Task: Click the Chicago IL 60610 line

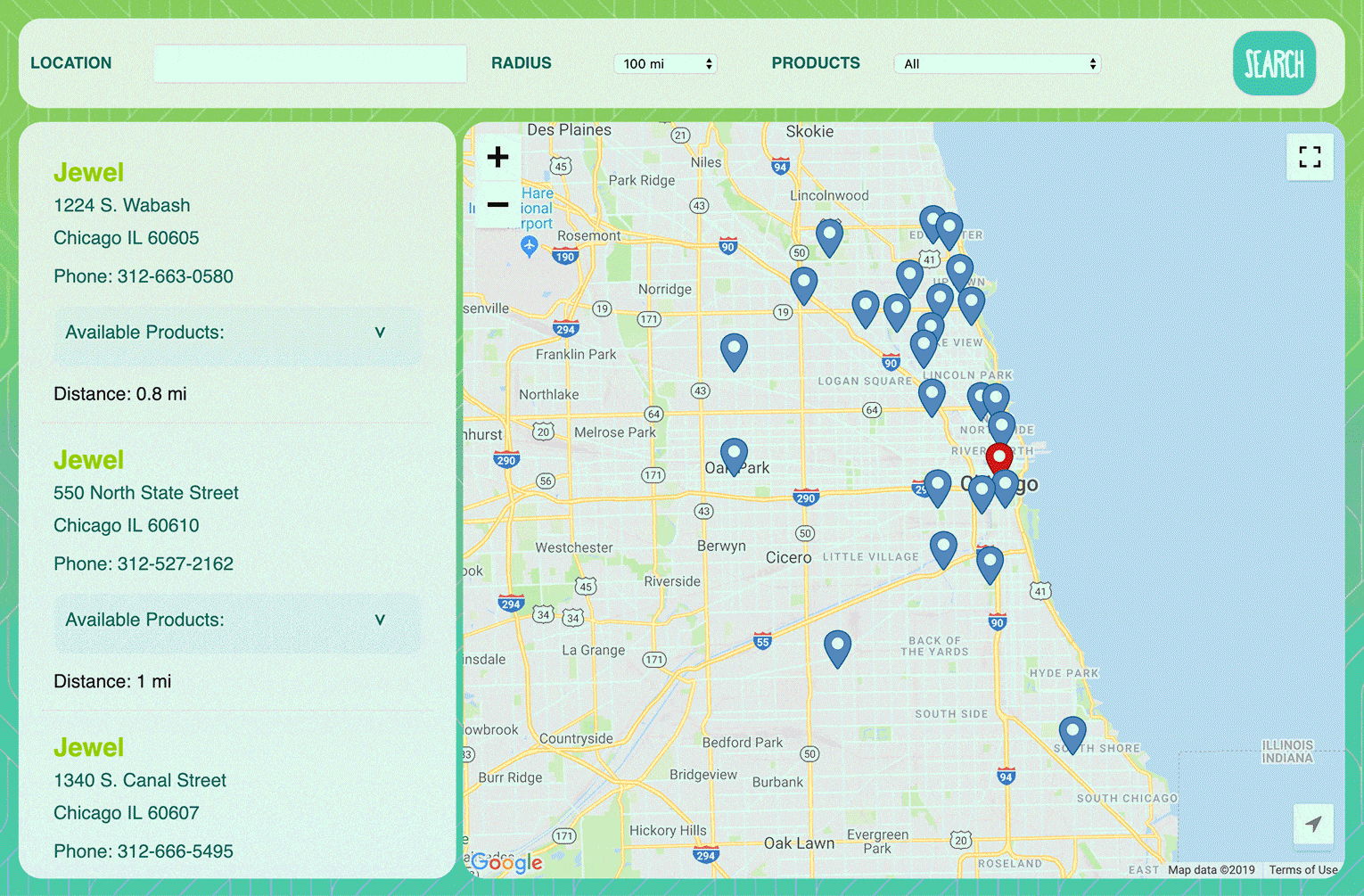Action: pyautogui.click(x=127, y=525)
